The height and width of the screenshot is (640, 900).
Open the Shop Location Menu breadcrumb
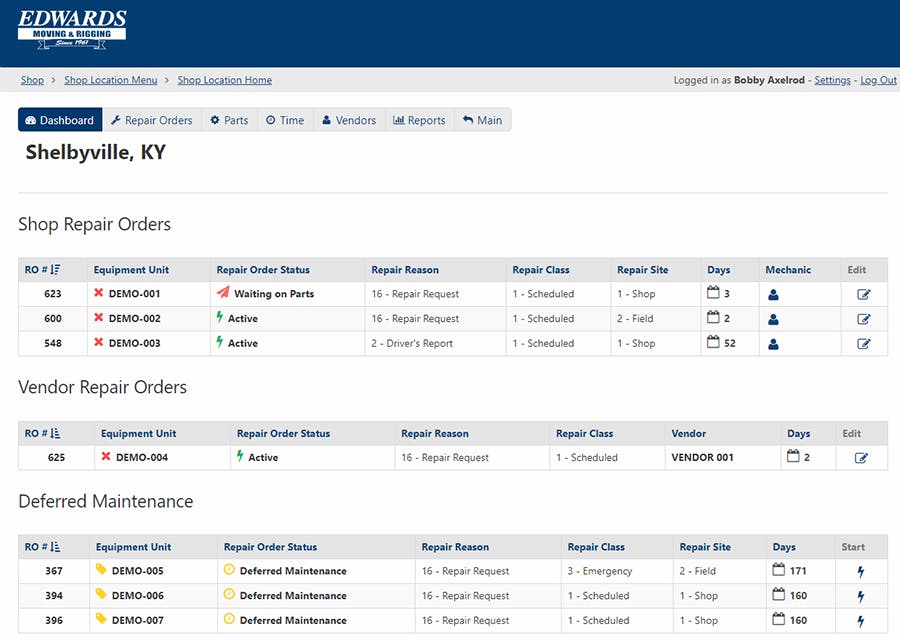tap(111, 80)
